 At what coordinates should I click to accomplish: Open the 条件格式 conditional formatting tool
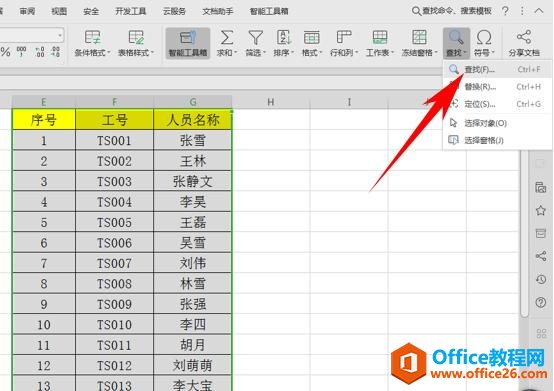92,43
